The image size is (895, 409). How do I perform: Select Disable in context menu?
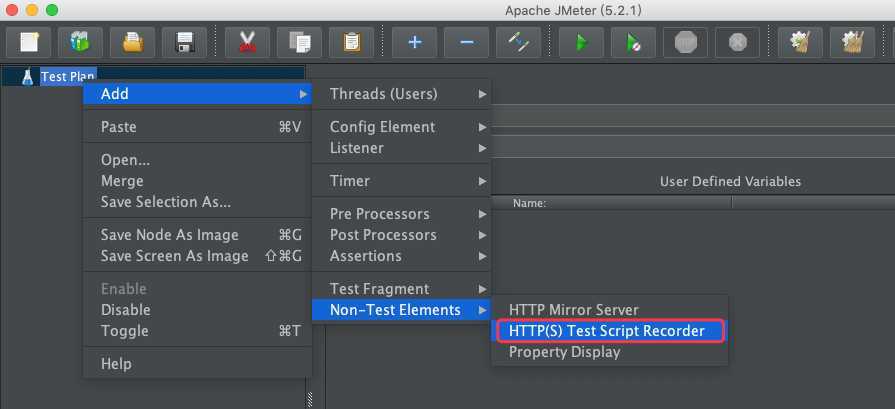click(x=197, y=310)
